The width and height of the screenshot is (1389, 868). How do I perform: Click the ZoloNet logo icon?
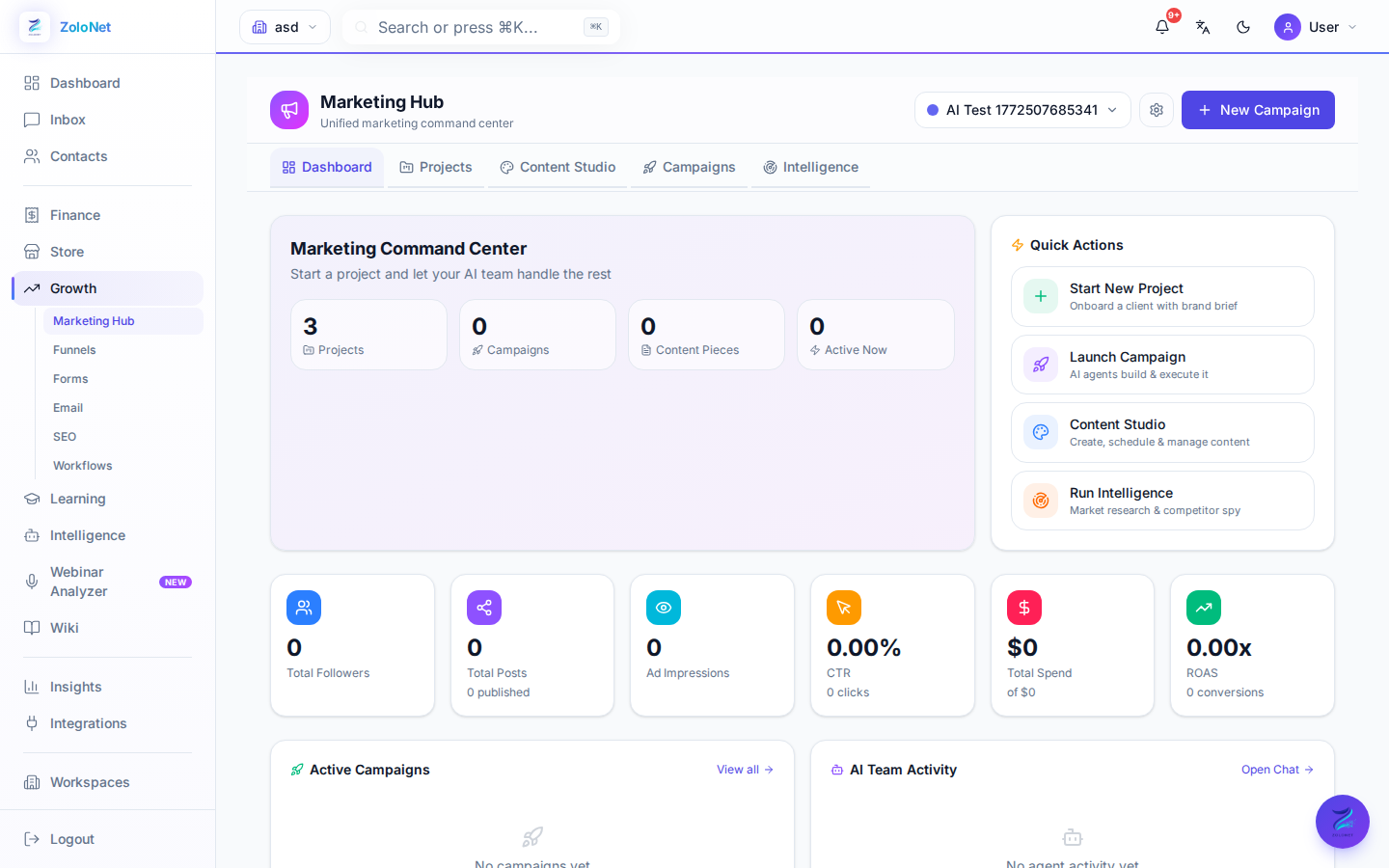click(35, 27)
